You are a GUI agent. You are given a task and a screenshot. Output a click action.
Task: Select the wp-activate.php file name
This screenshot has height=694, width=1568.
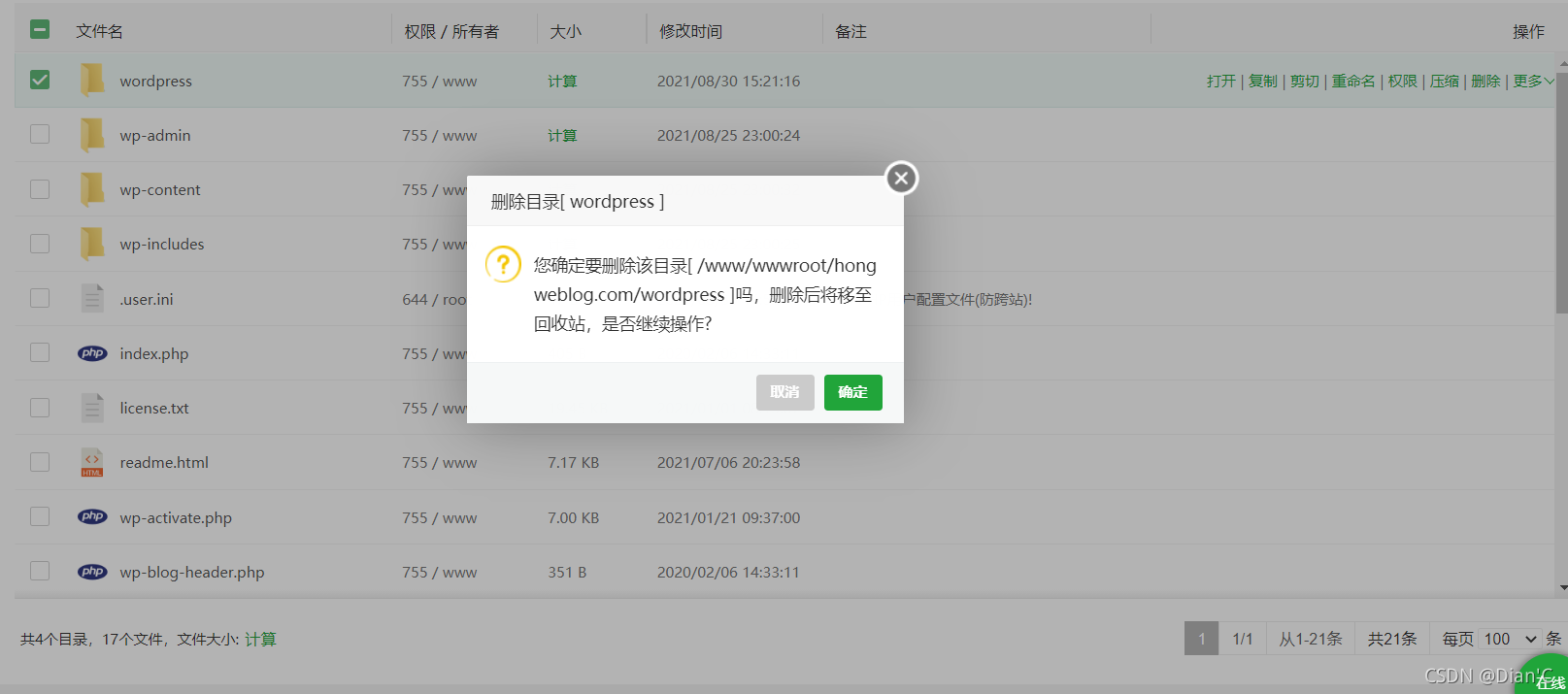(176, 517)
